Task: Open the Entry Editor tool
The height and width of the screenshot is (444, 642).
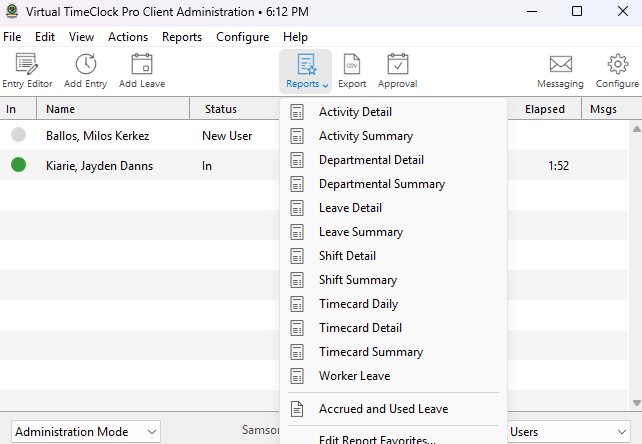Action: click(x=27, y=71)
